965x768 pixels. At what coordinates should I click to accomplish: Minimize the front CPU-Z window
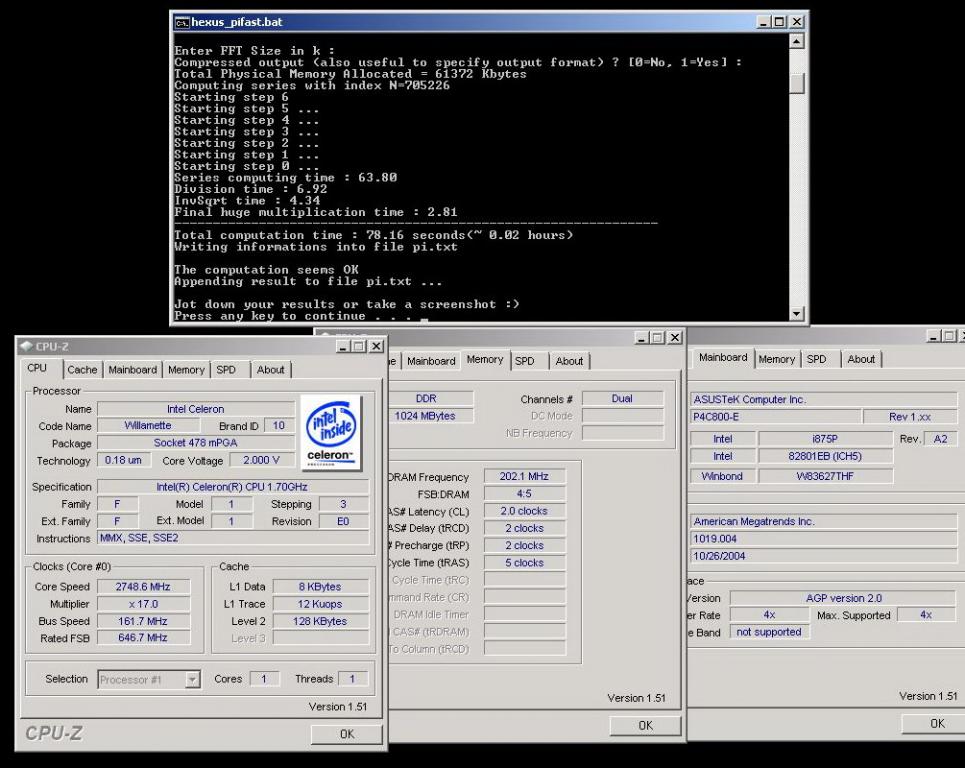coord(343,346)
